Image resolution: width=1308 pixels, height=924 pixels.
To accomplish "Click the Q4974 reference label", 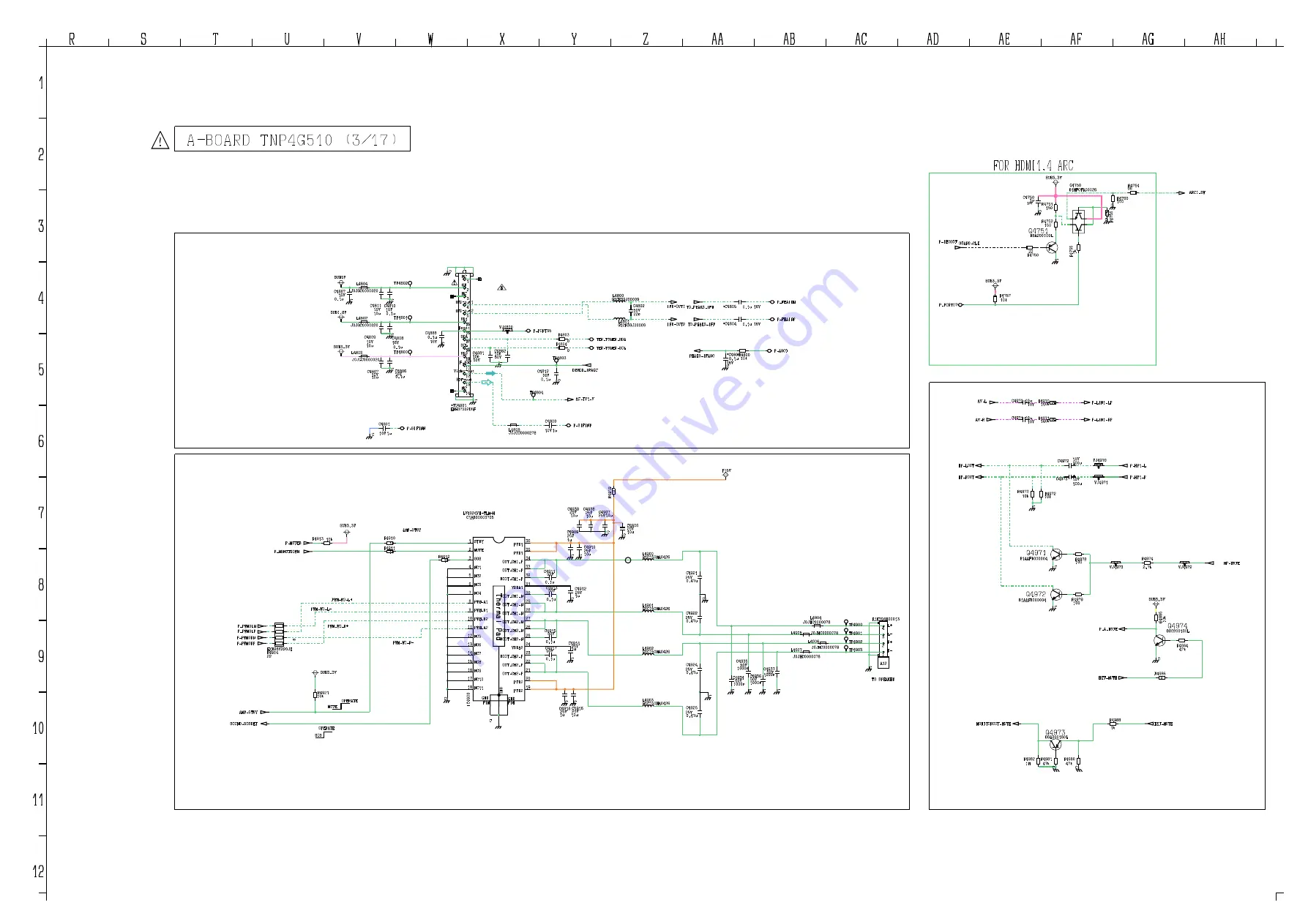I will click(1178, 626).
